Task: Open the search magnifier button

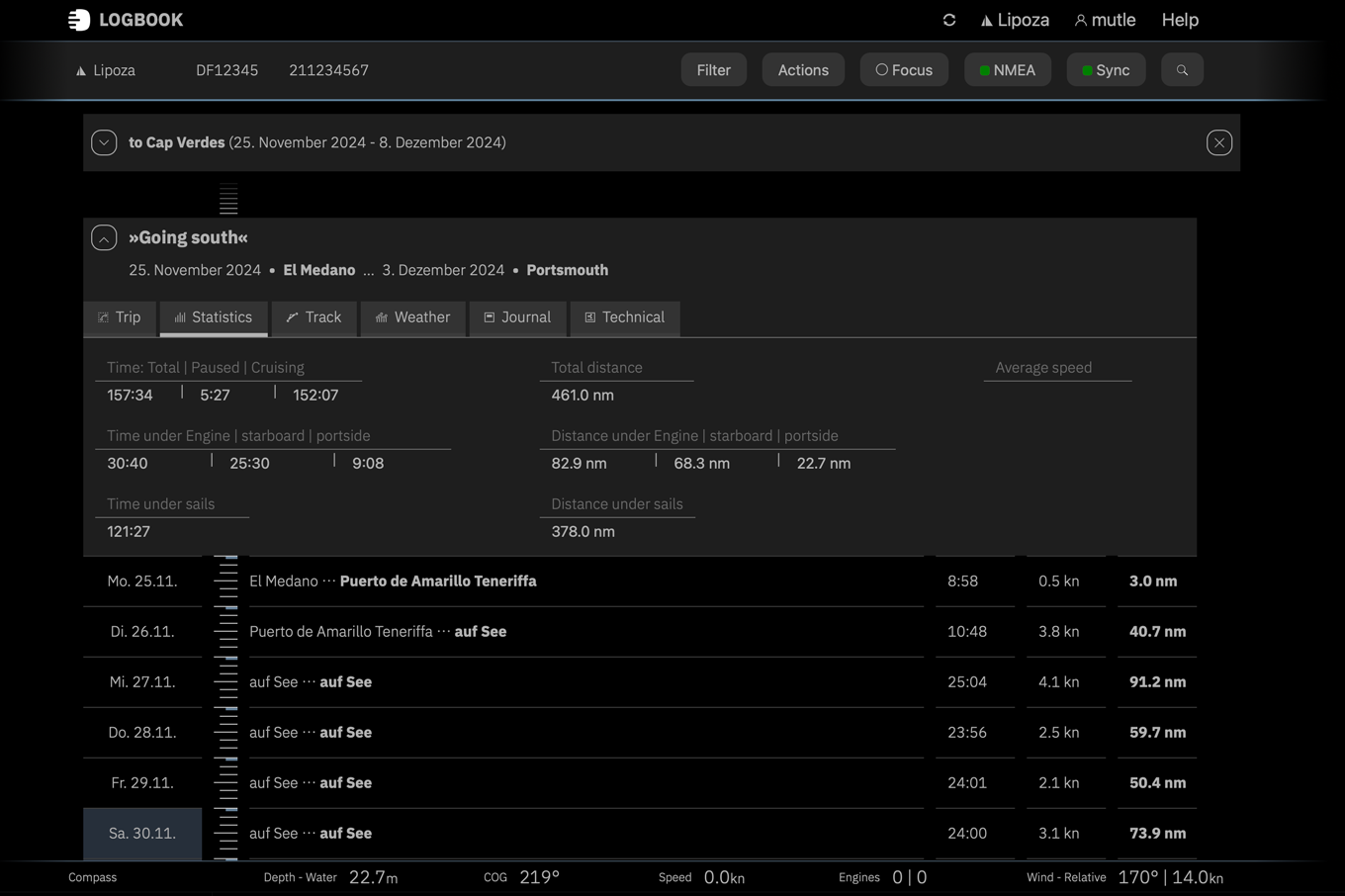Action: tap(1182, 70)
